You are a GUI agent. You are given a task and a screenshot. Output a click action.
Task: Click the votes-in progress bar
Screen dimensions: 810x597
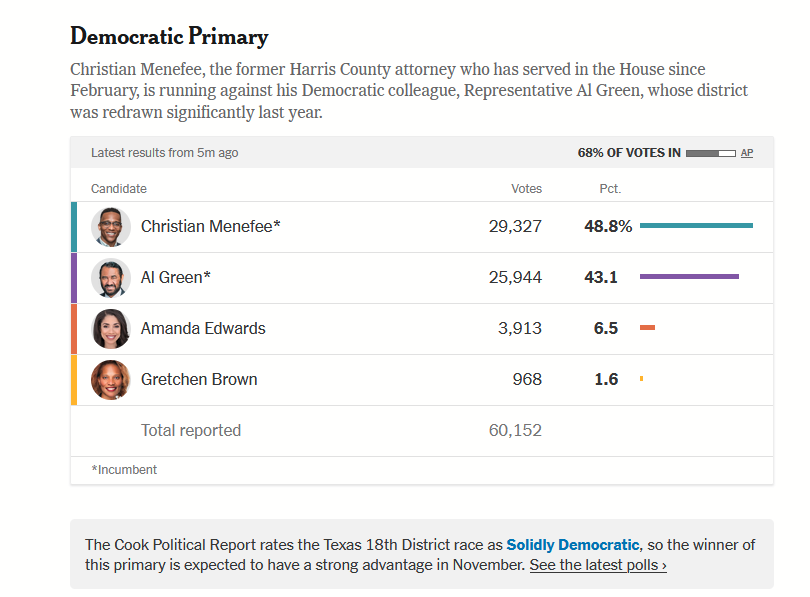(x=710, y=153)
